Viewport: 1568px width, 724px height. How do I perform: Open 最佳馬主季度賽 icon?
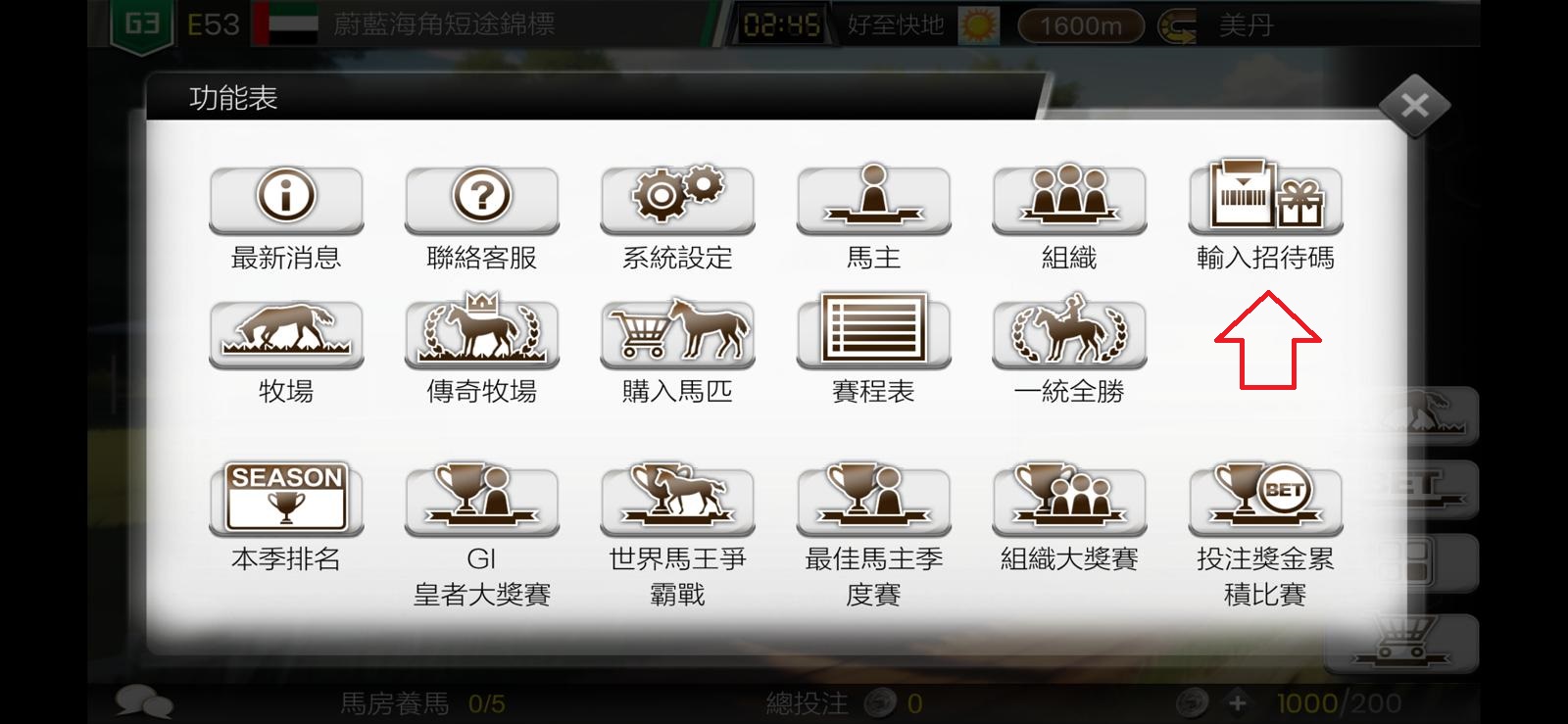coord(874,499)
